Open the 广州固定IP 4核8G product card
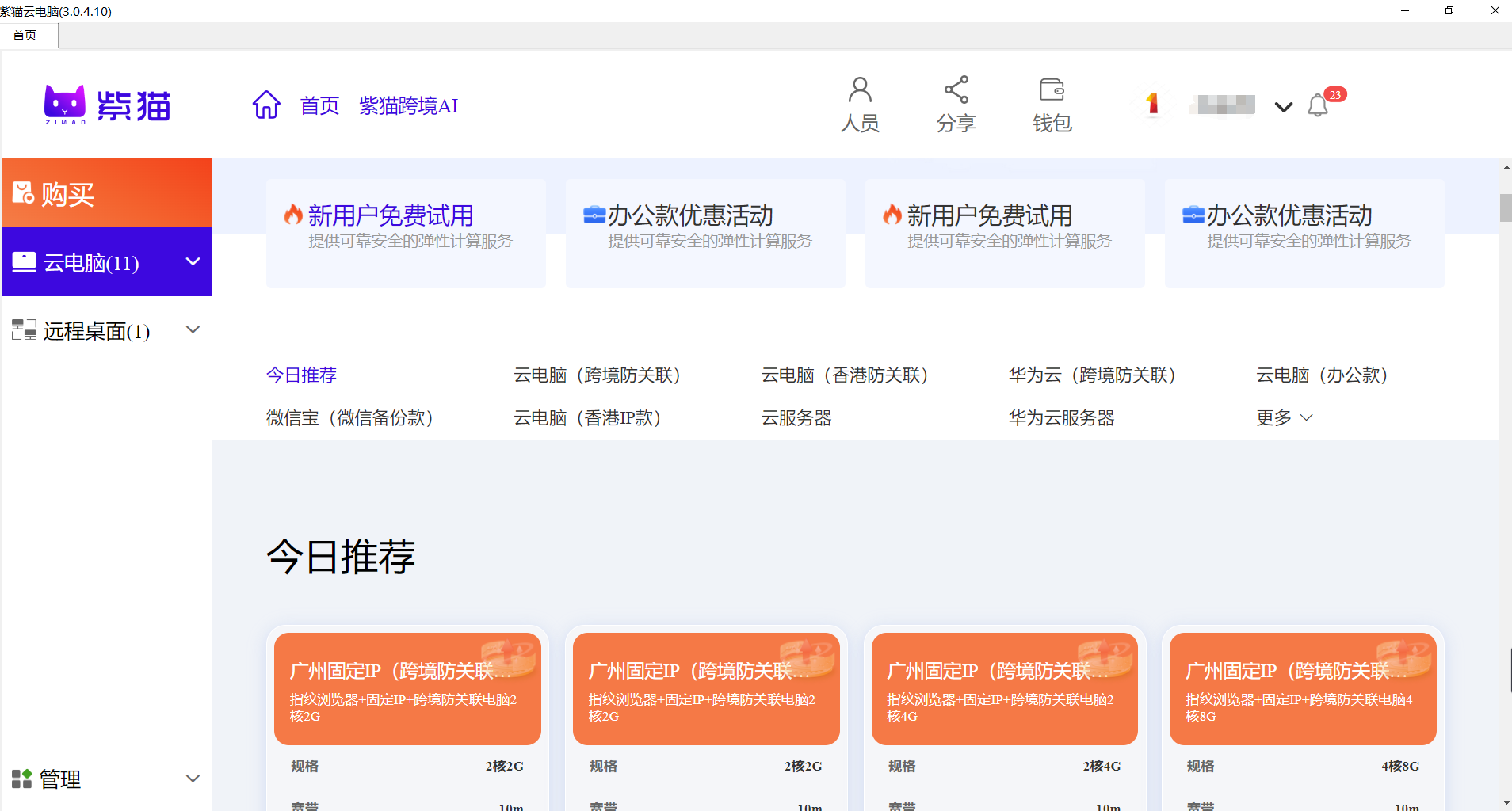 click(x=1303, y=688)
